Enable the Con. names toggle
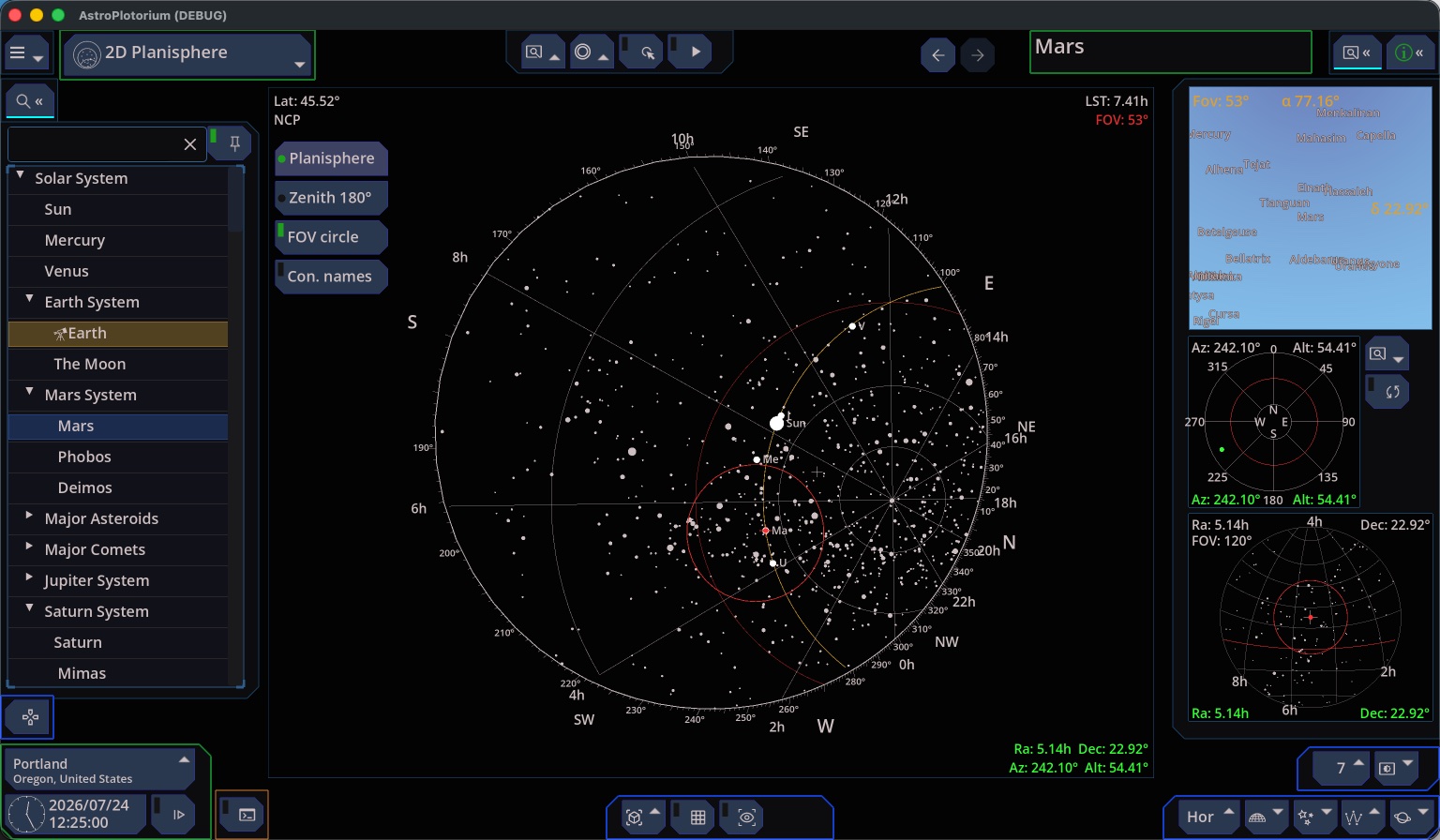The height and width of the screenshot is (840, 1440). [331, 277]
